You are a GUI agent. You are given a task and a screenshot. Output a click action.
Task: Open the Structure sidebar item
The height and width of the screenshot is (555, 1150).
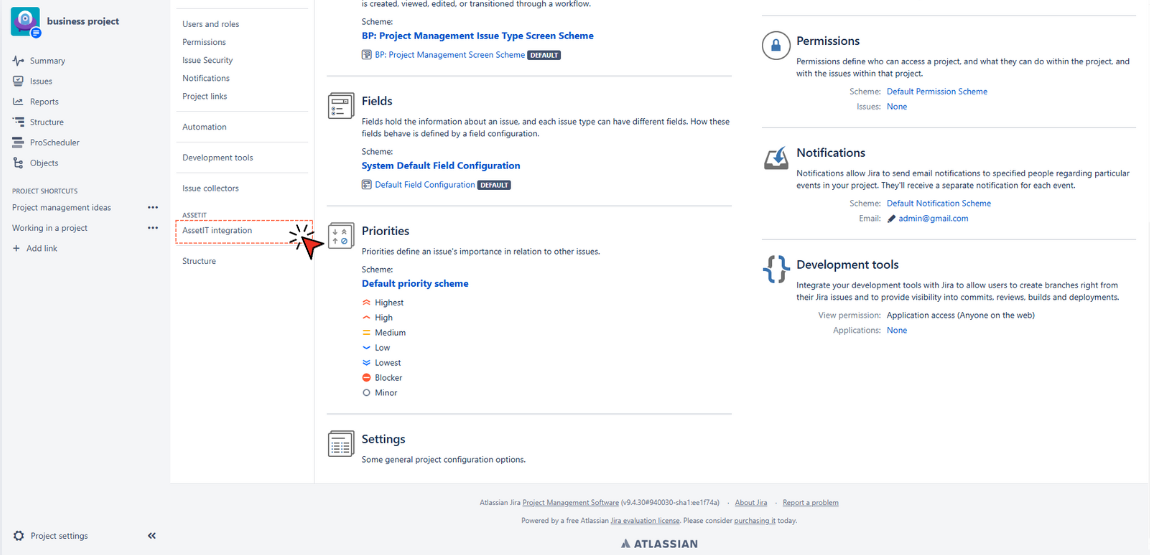46,122
